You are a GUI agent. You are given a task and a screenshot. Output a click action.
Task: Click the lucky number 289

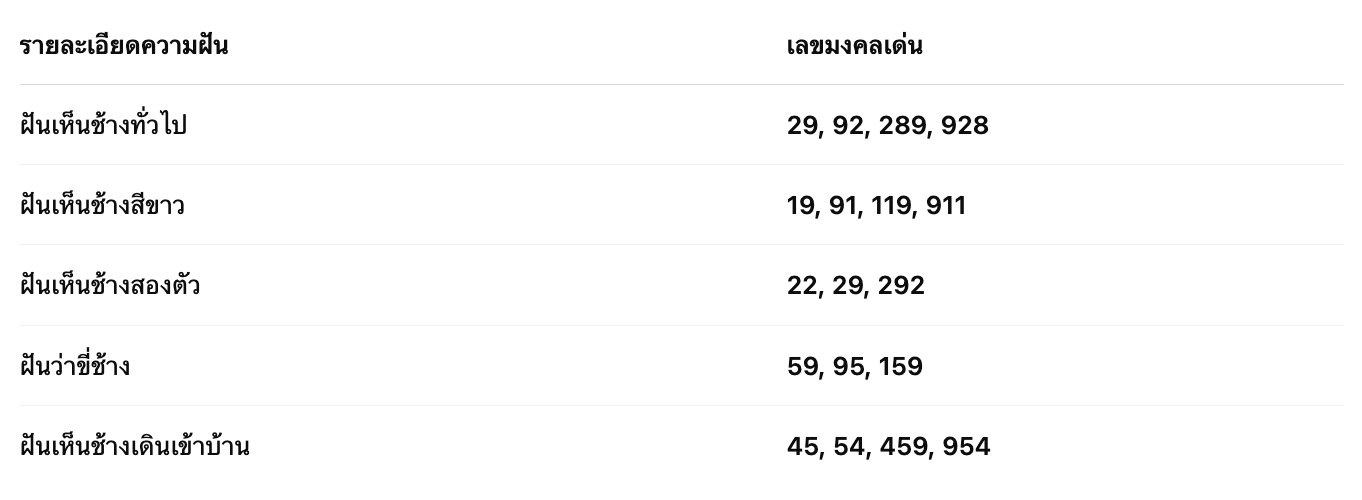904,126
